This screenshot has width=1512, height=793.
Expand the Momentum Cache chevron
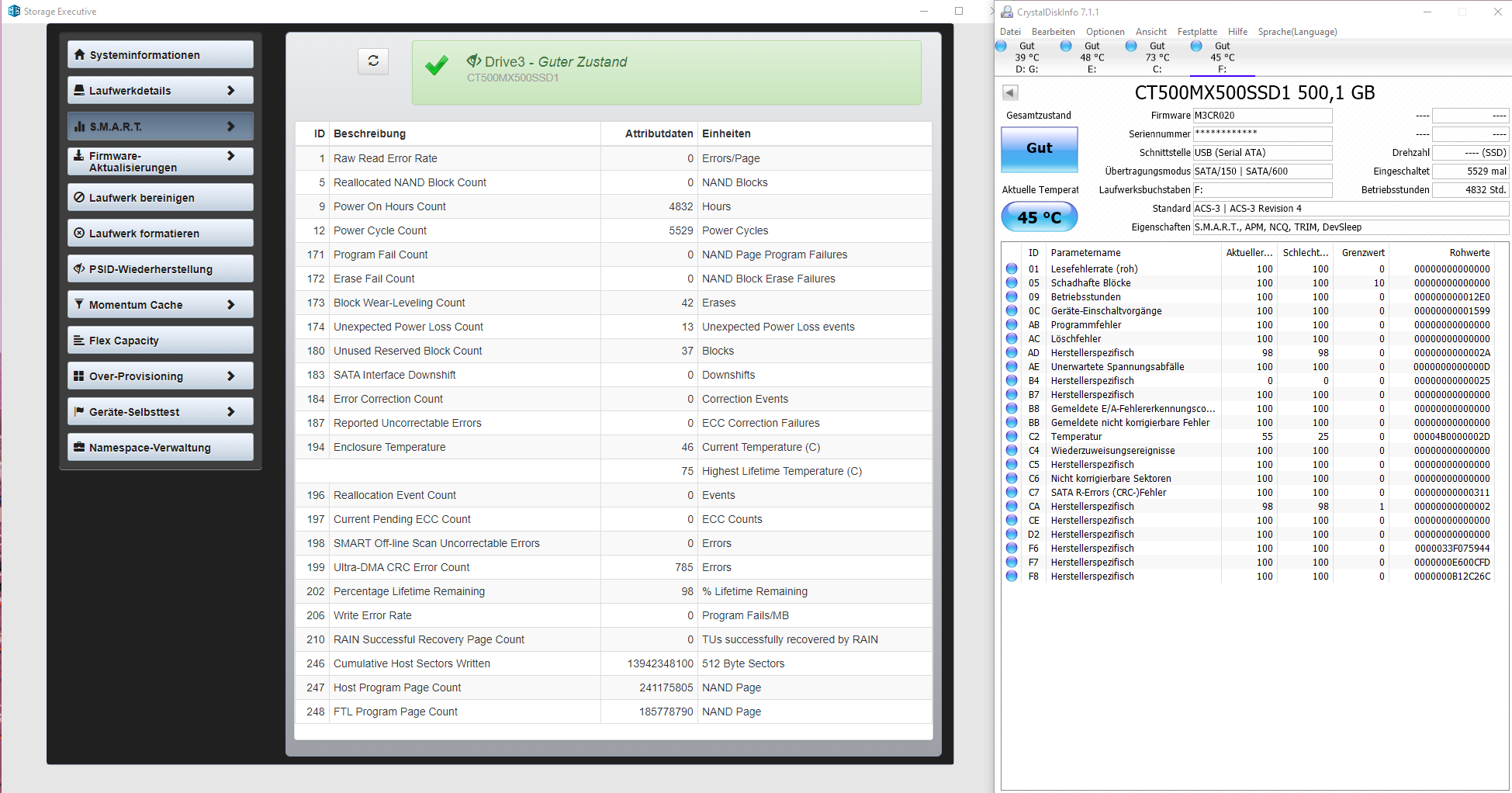230,304
